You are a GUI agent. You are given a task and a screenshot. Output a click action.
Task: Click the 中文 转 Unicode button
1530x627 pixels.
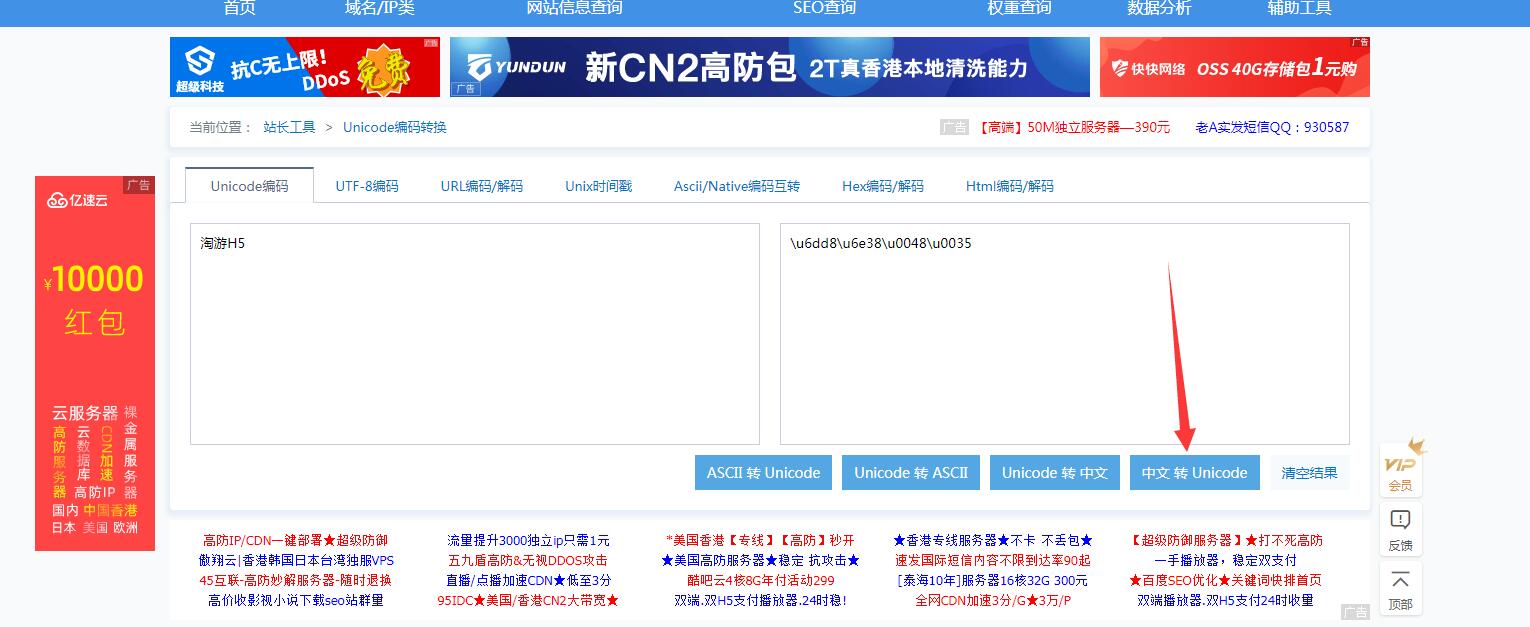pos(1194,473)
